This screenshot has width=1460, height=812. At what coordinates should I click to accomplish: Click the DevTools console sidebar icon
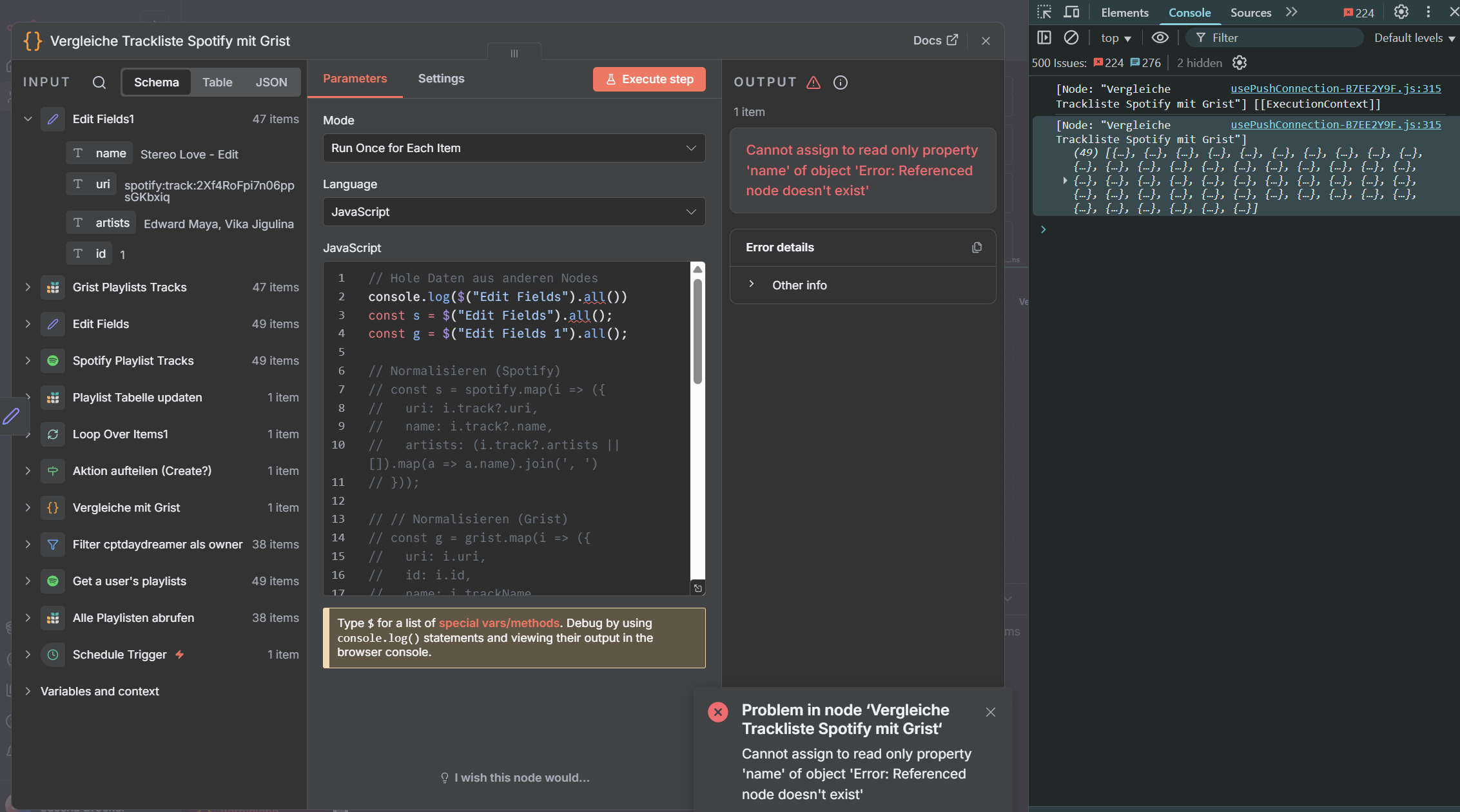(1044, 38)
